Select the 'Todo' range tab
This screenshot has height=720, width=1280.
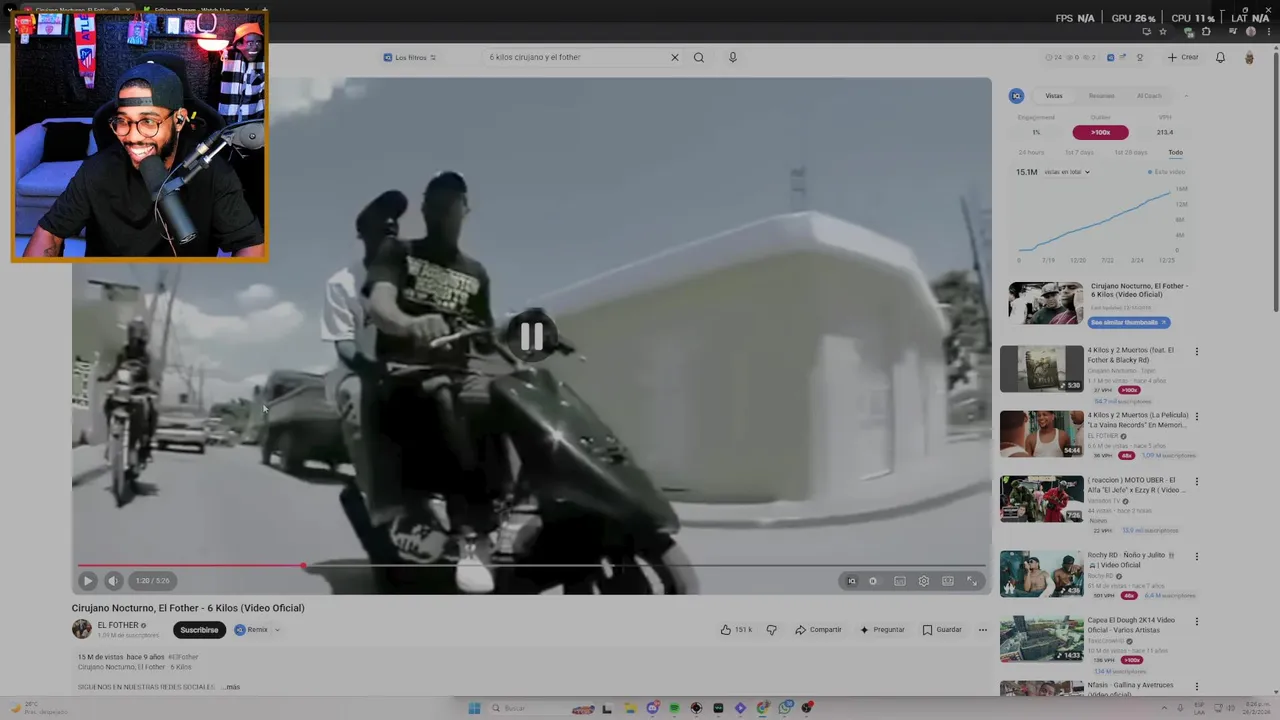pos(1175,152)
